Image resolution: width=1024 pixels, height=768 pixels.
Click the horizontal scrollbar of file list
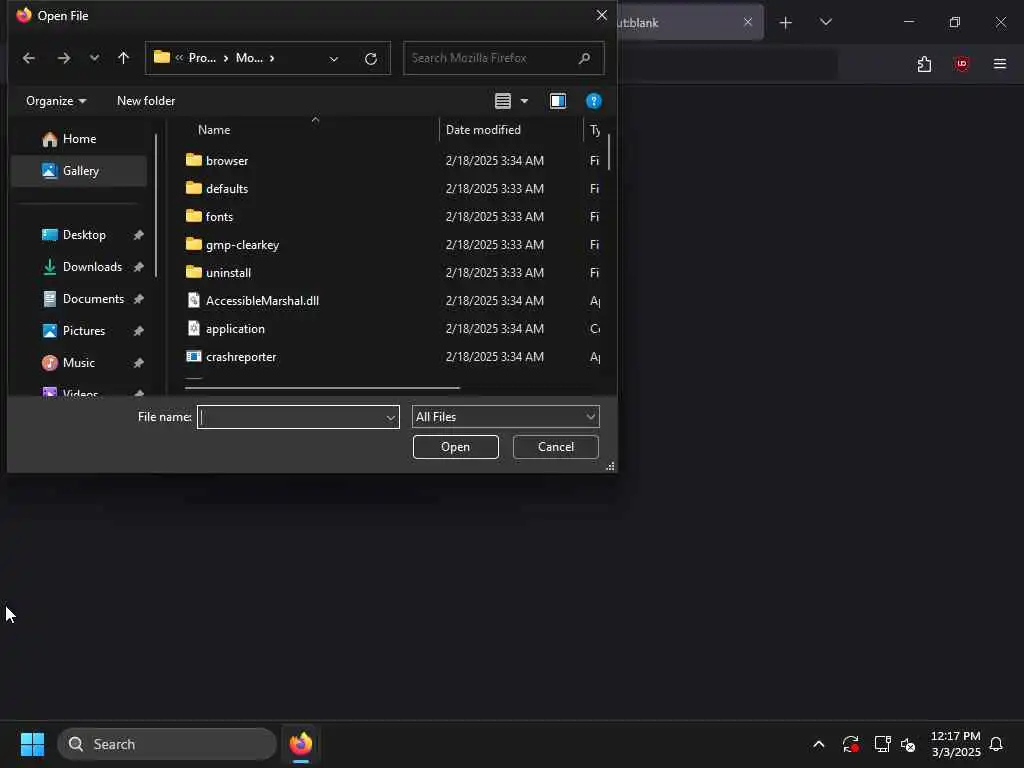click(323, 388)
